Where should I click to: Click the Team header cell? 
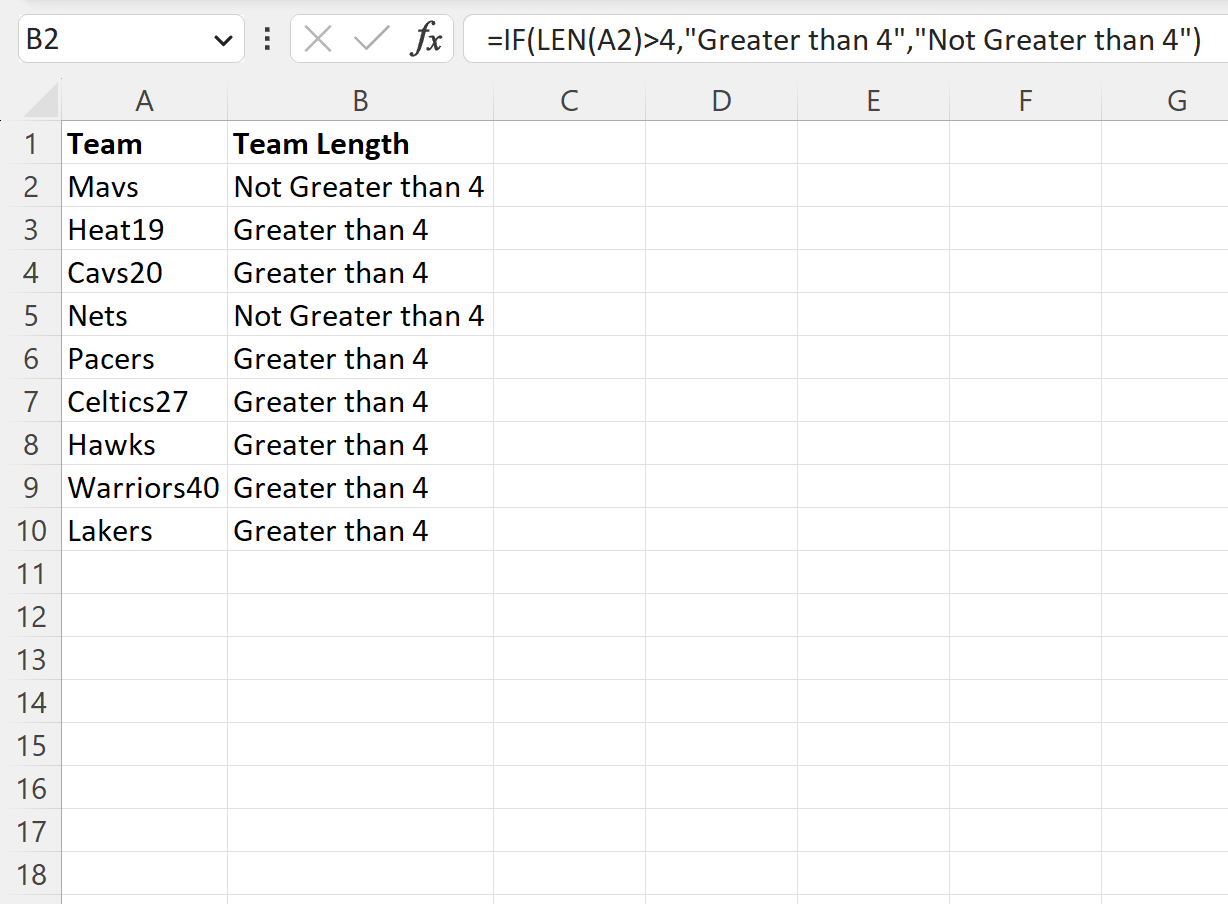coord(145,143)
